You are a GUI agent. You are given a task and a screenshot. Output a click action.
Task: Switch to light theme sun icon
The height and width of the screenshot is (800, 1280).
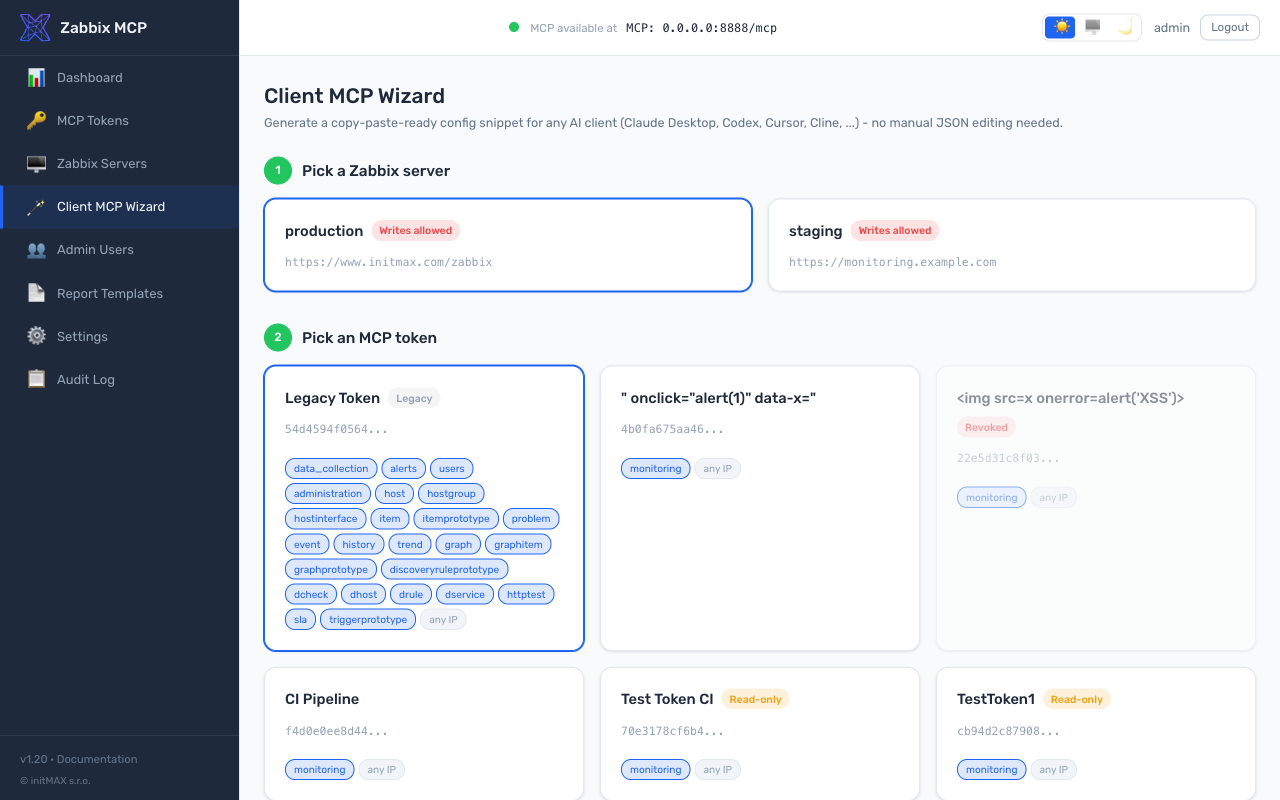coord(1061,27)
